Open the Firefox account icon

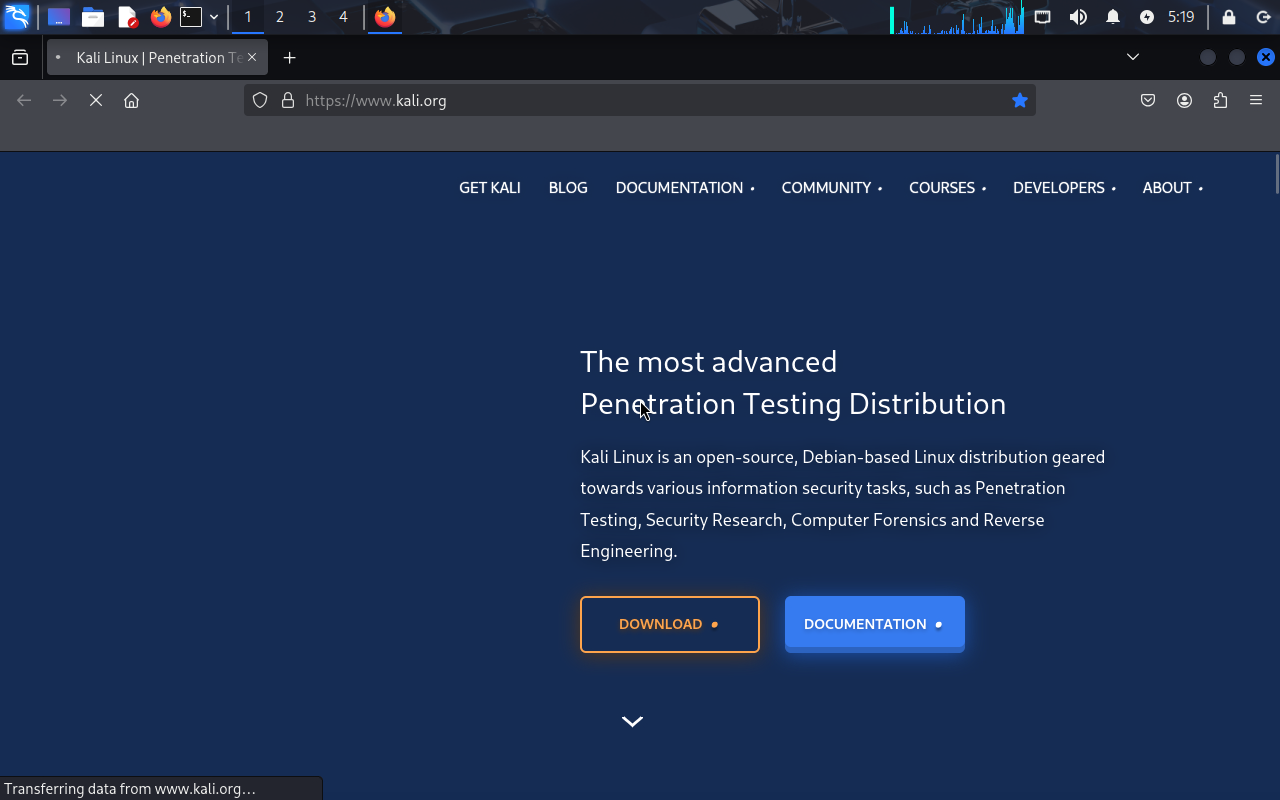click(1184, 100)
